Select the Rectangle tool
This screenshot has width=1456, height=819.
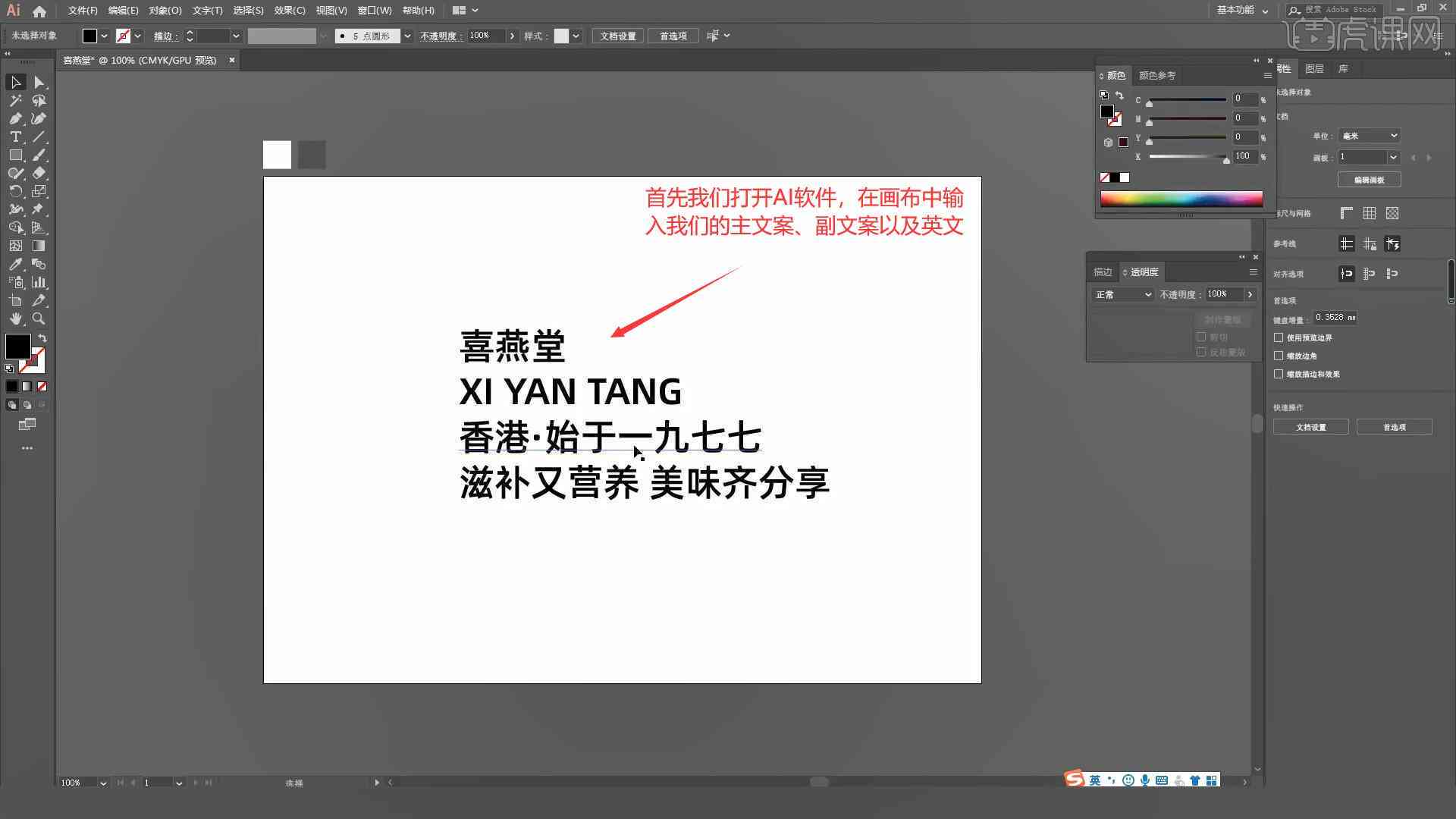15,155
